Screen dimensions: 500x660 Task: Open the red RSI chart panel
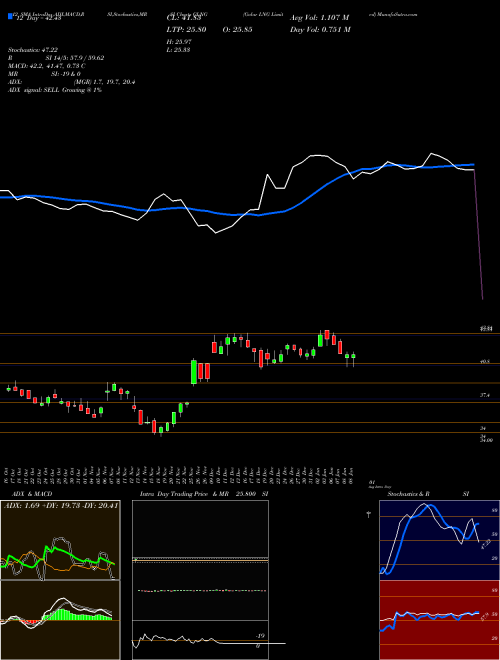point(439,620)
